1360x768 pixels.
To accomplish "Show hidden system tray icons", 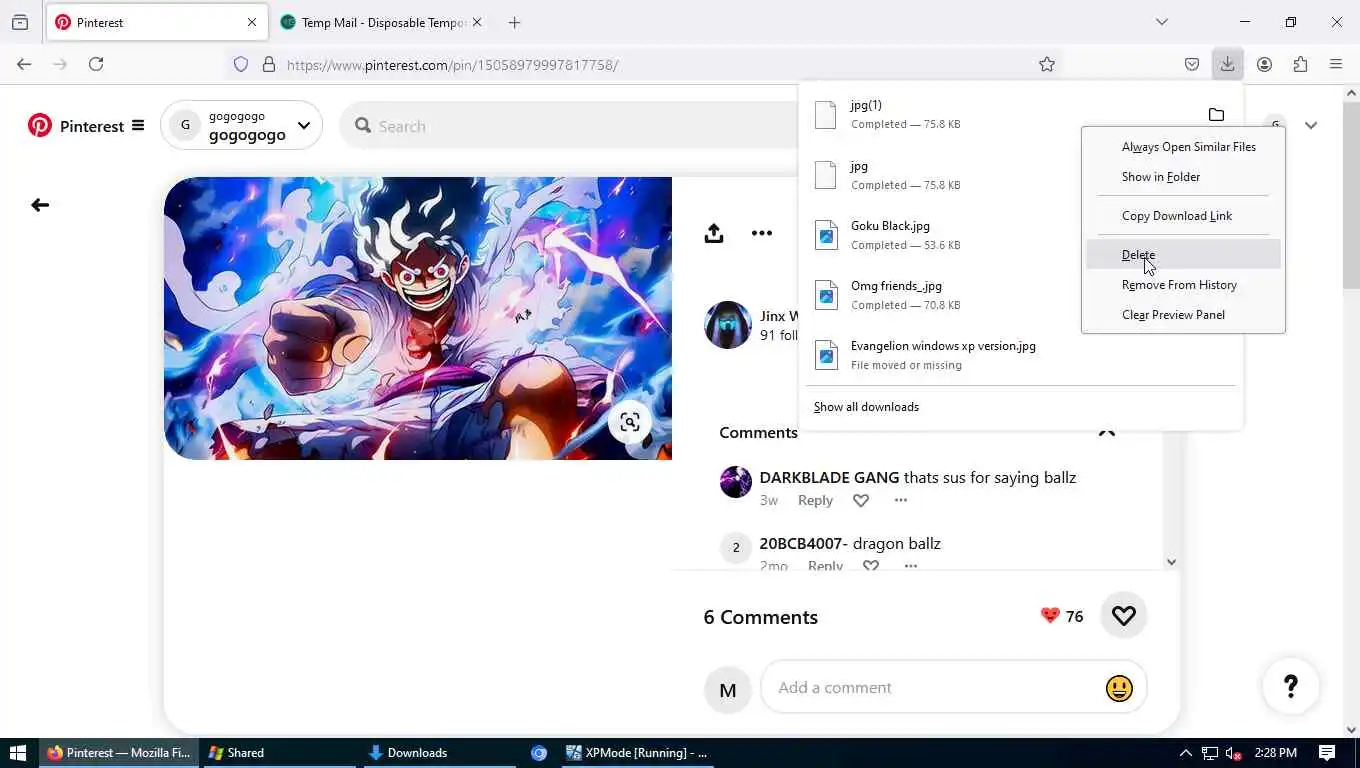I will (1185, 753).
